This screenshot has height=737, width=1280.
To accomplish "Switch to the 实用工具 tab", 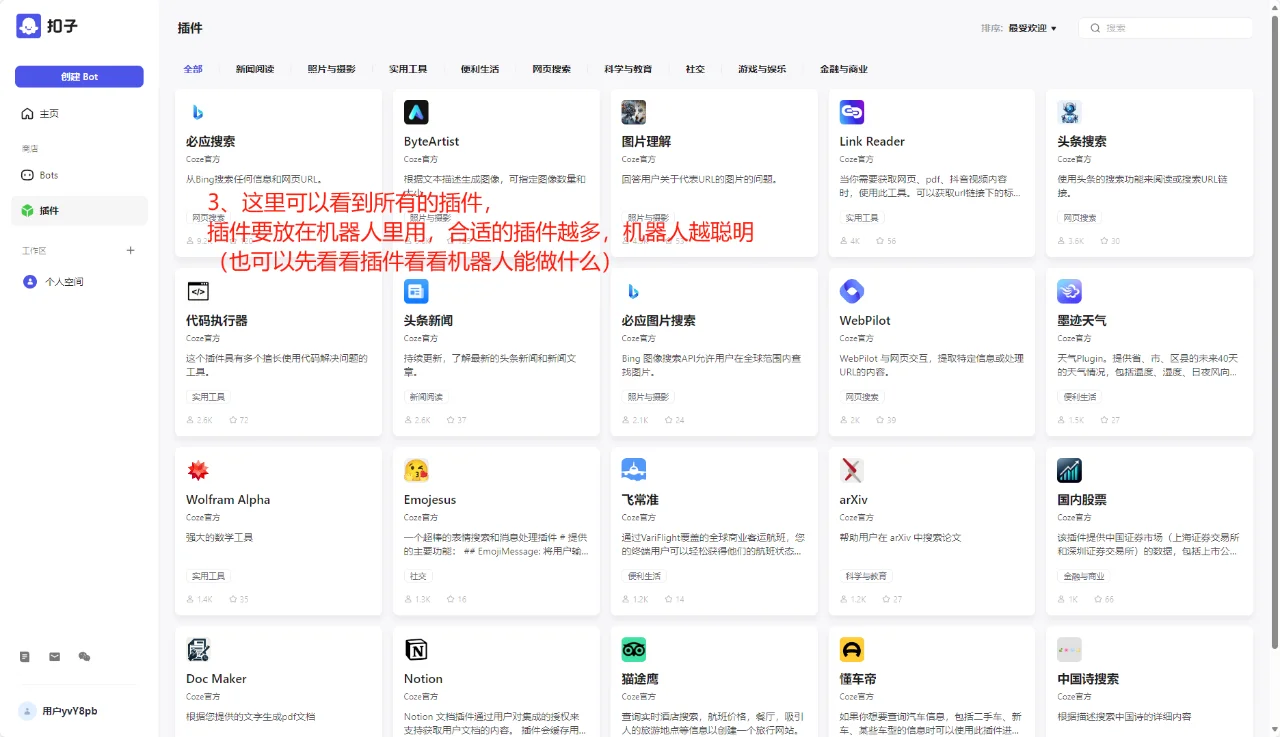I will [x=408, y=69].
